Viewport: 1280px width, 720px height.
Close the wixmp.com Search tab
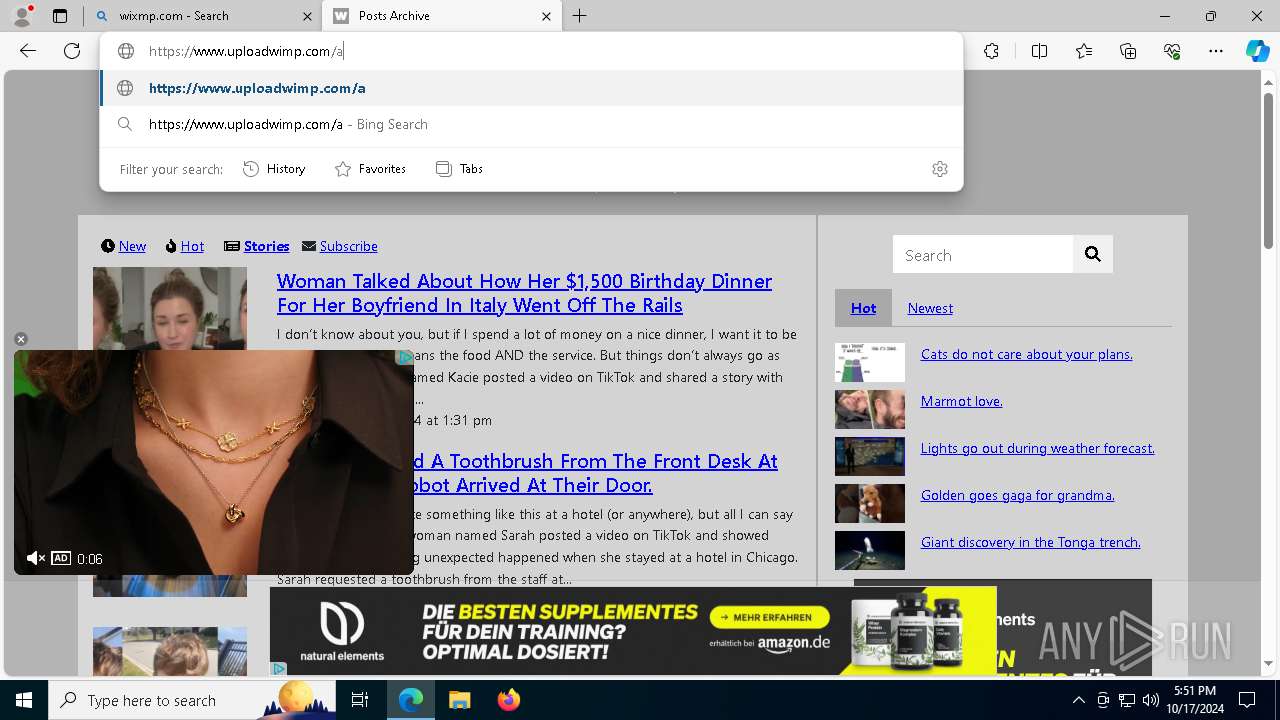tap(306, 16)
